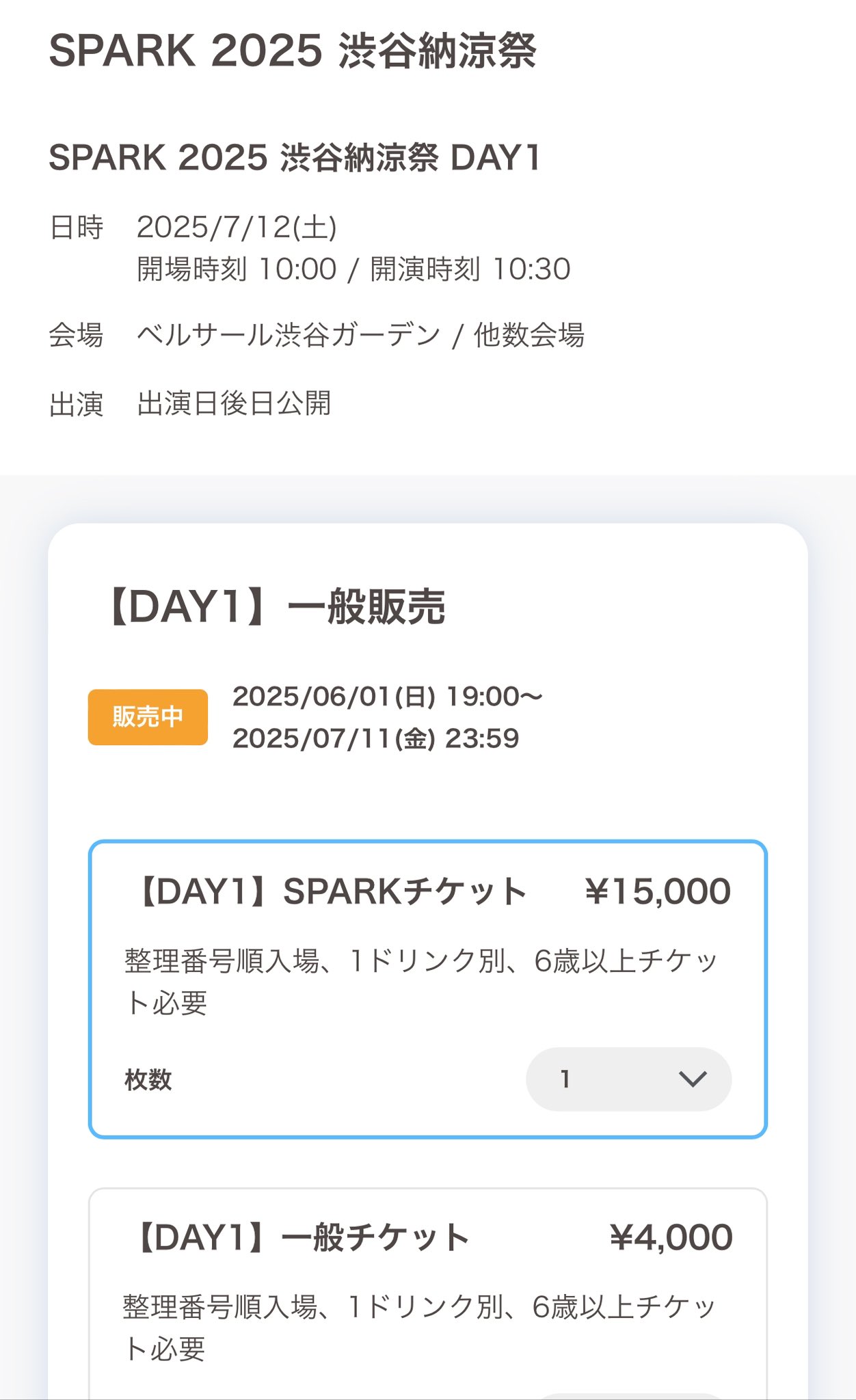The width and height of the screenshot is (856, 1400).
Task: Click the sale end date 2025/07/11(金) 23:59
Action: point(375,739)
